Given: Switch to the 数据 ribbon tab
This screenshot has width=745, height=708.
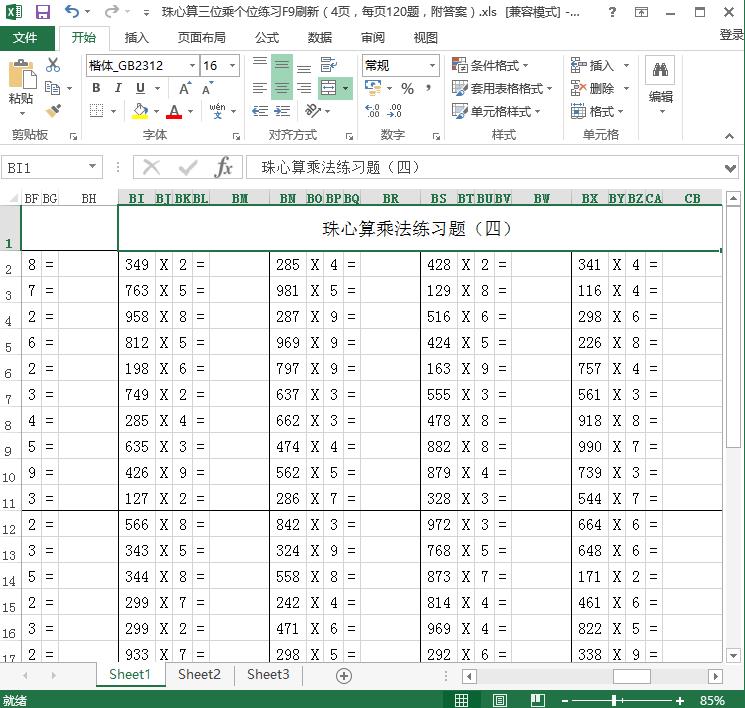Looking at the screenshot, I should (320, 38).
